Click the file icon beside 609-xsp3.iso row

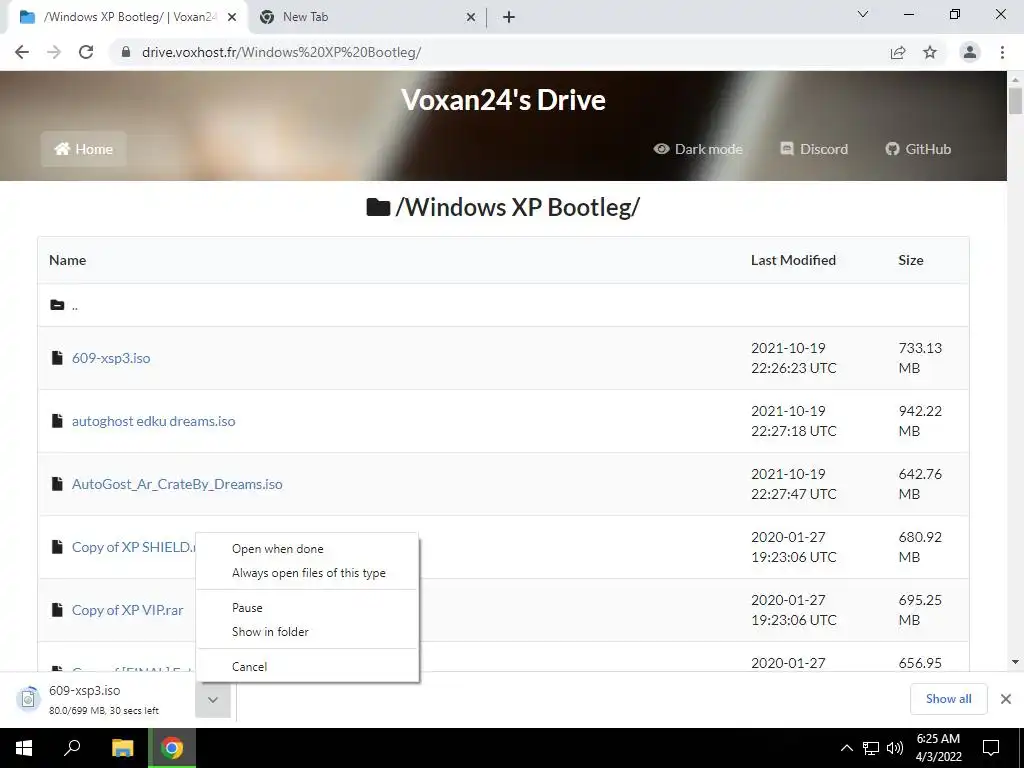coord(57,357)
